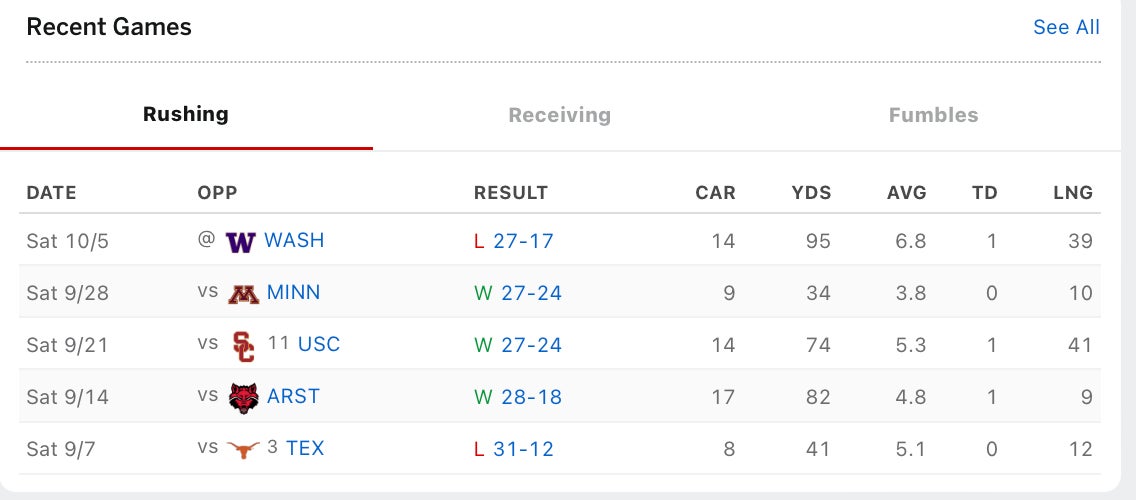
Task: Open the USC team link
Action: (x=319, y=345)
